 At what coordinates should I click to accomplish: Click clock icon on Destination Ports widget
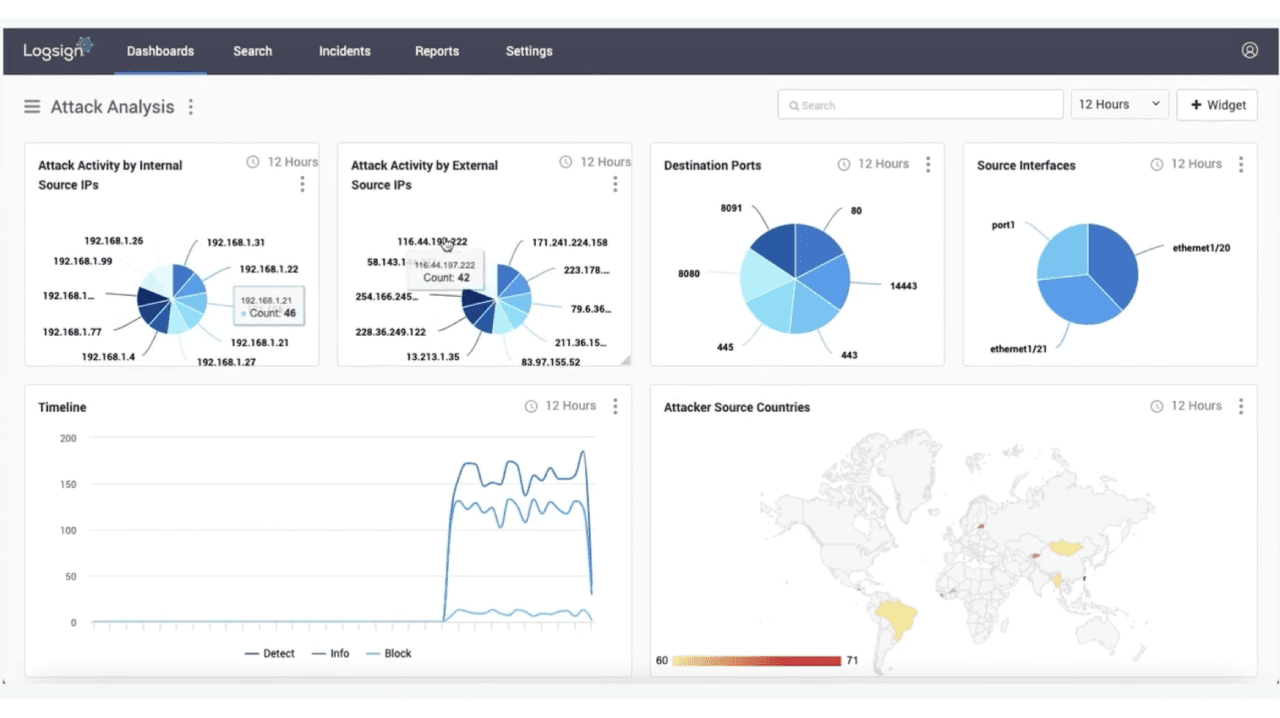(844, 164)
